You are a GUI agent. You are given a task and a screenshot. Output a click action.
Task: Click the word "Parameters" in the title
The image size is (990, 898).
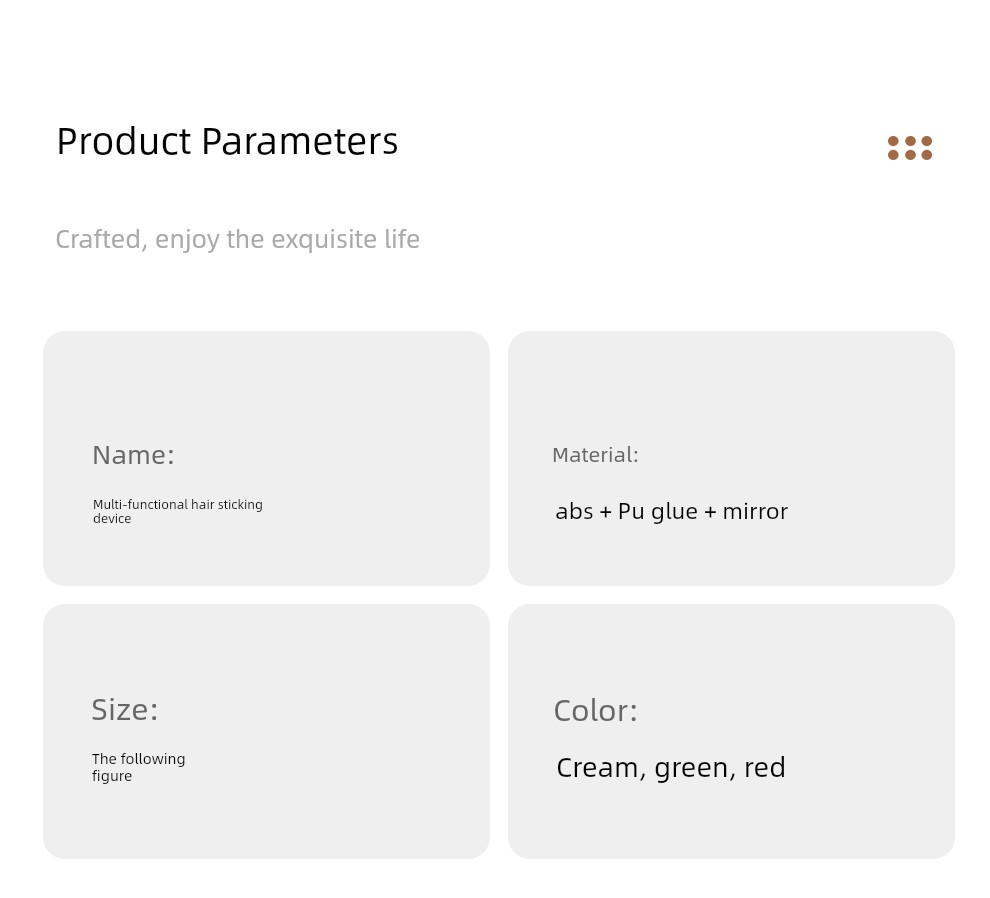(x=299, y=142)
